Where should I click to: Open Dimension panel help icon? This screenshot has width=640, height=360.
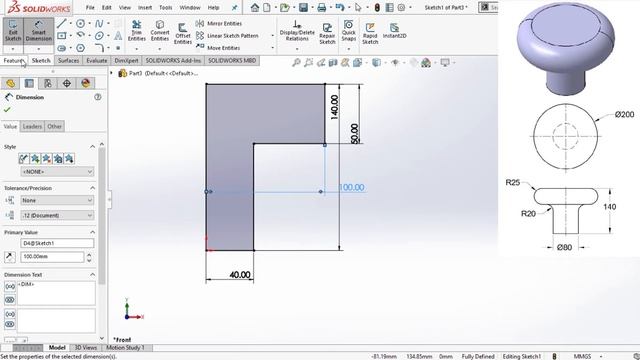click(x=98, y=97)
